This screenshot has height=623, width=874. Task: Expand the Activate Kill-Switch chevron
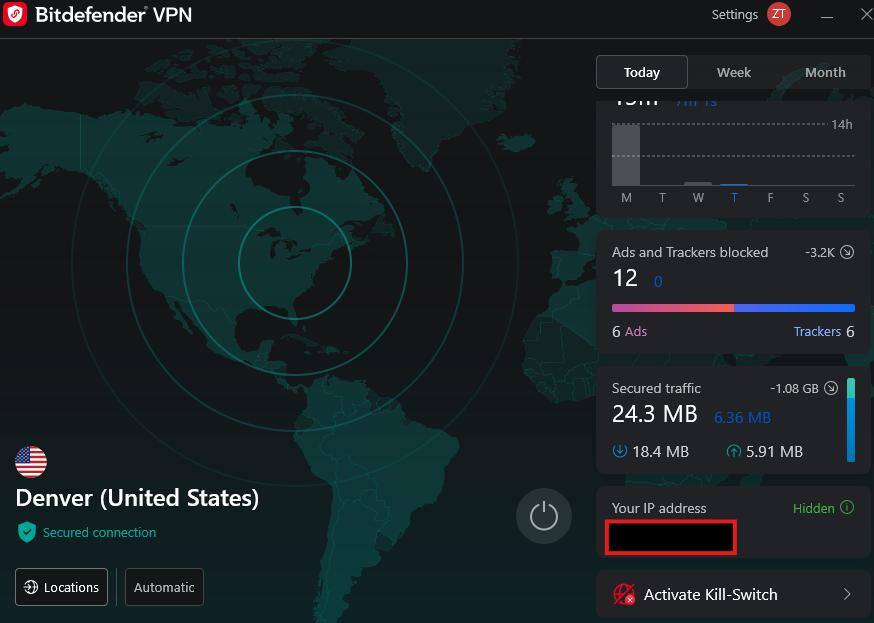[846, 594]
